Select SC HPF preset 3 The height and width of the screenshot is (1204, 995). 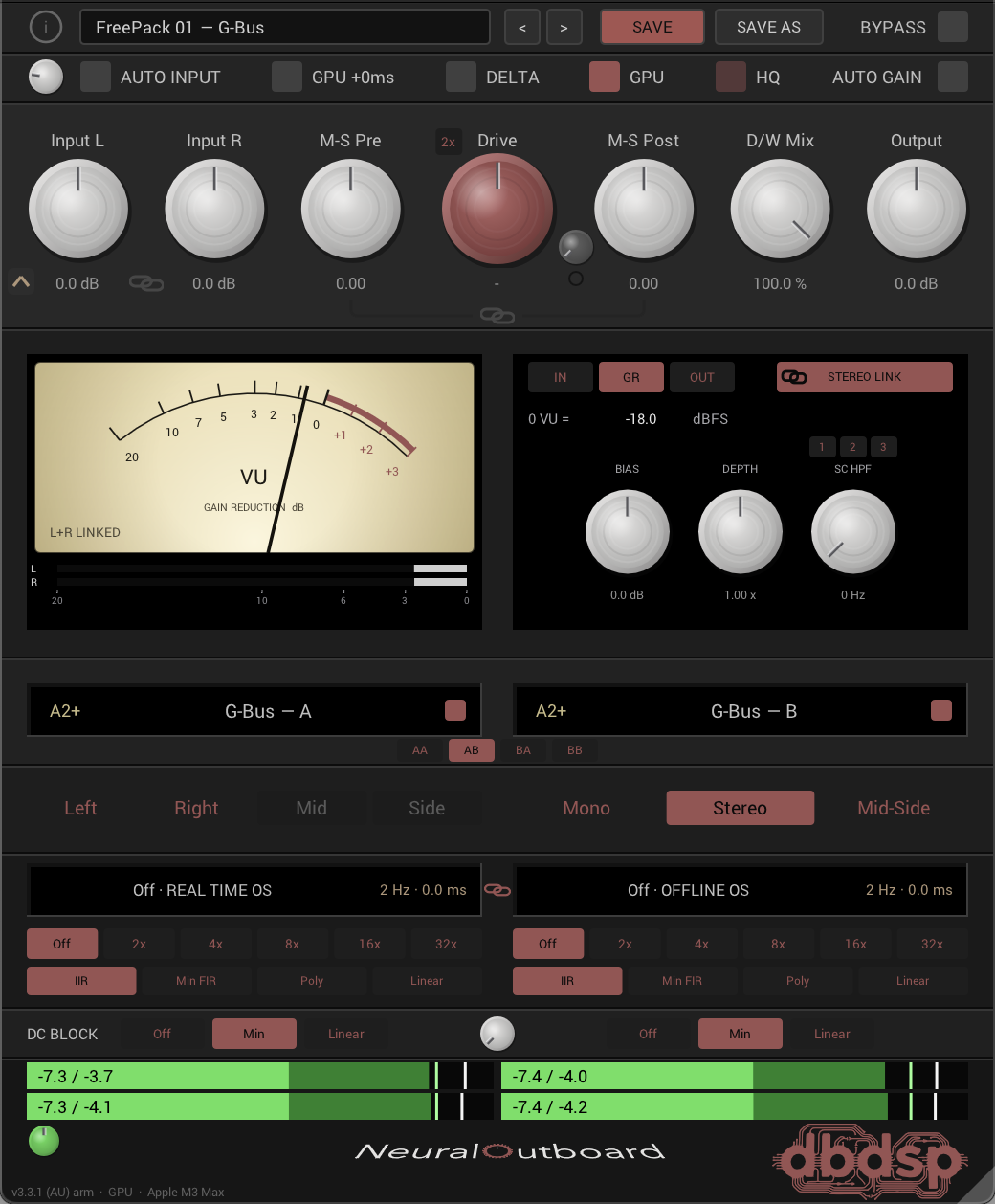(883, 447)
